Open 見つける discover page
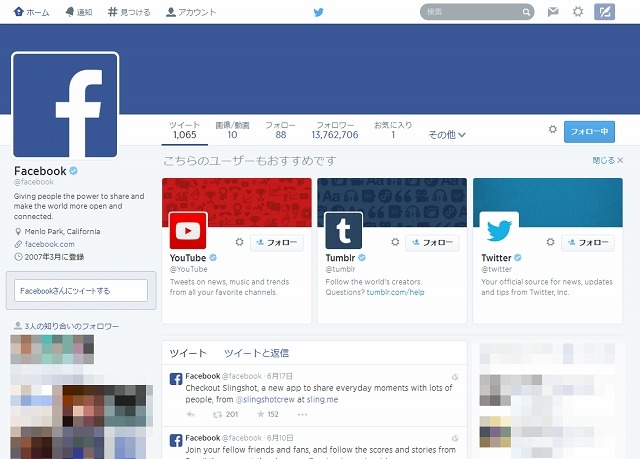Image resolution: width=640 pixels, height=459 pixels. (129, 12)
